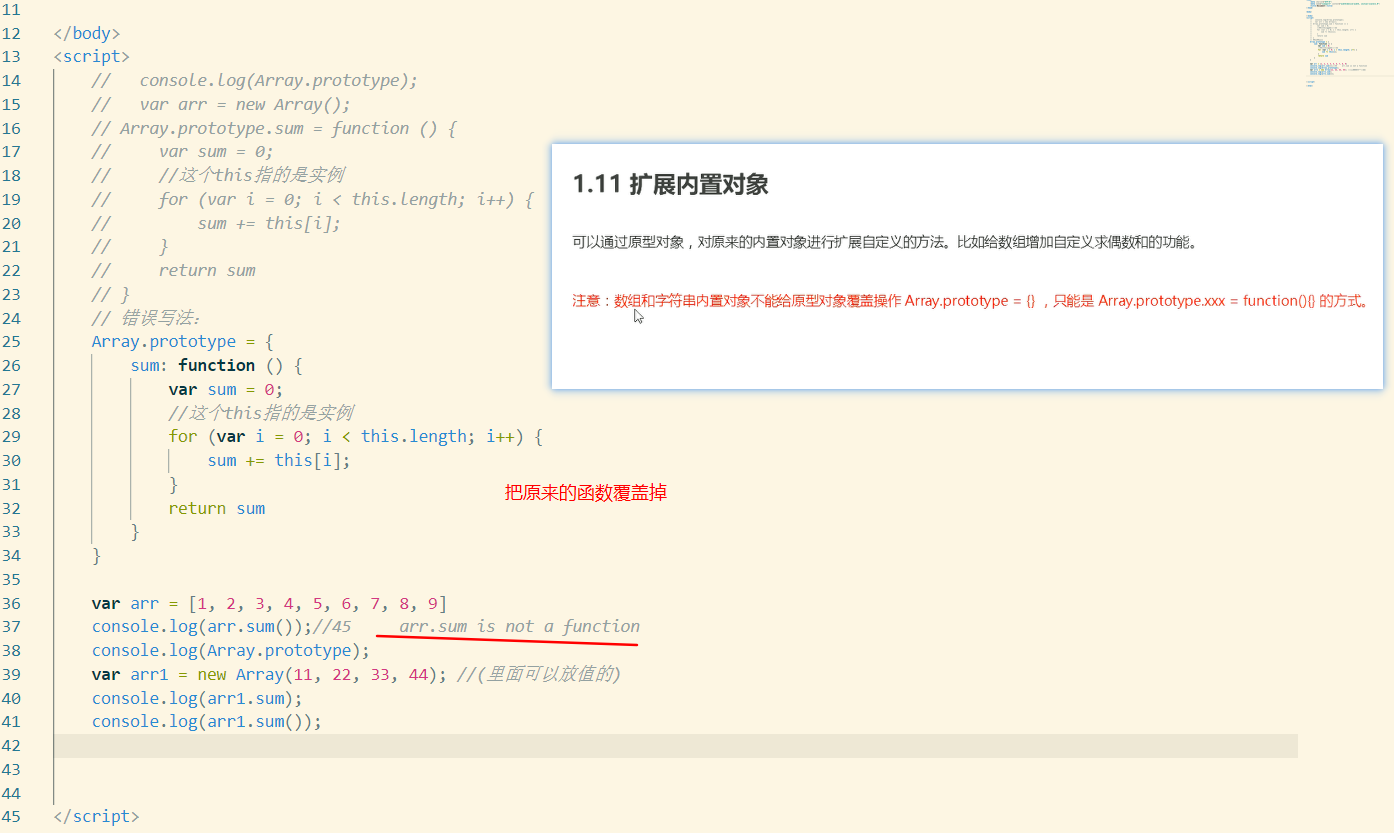The image size is (1394, 833).
Task: Click the opening <script> tag
Action: click(92, 57)
